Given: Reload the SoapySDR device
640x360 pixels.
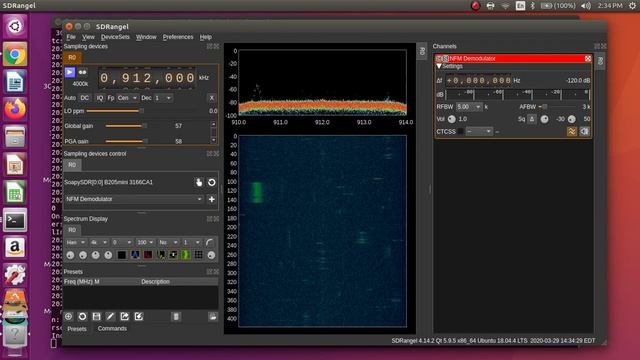Looking at the screenshot, I should pyautogui.click(x=211, y=182).
